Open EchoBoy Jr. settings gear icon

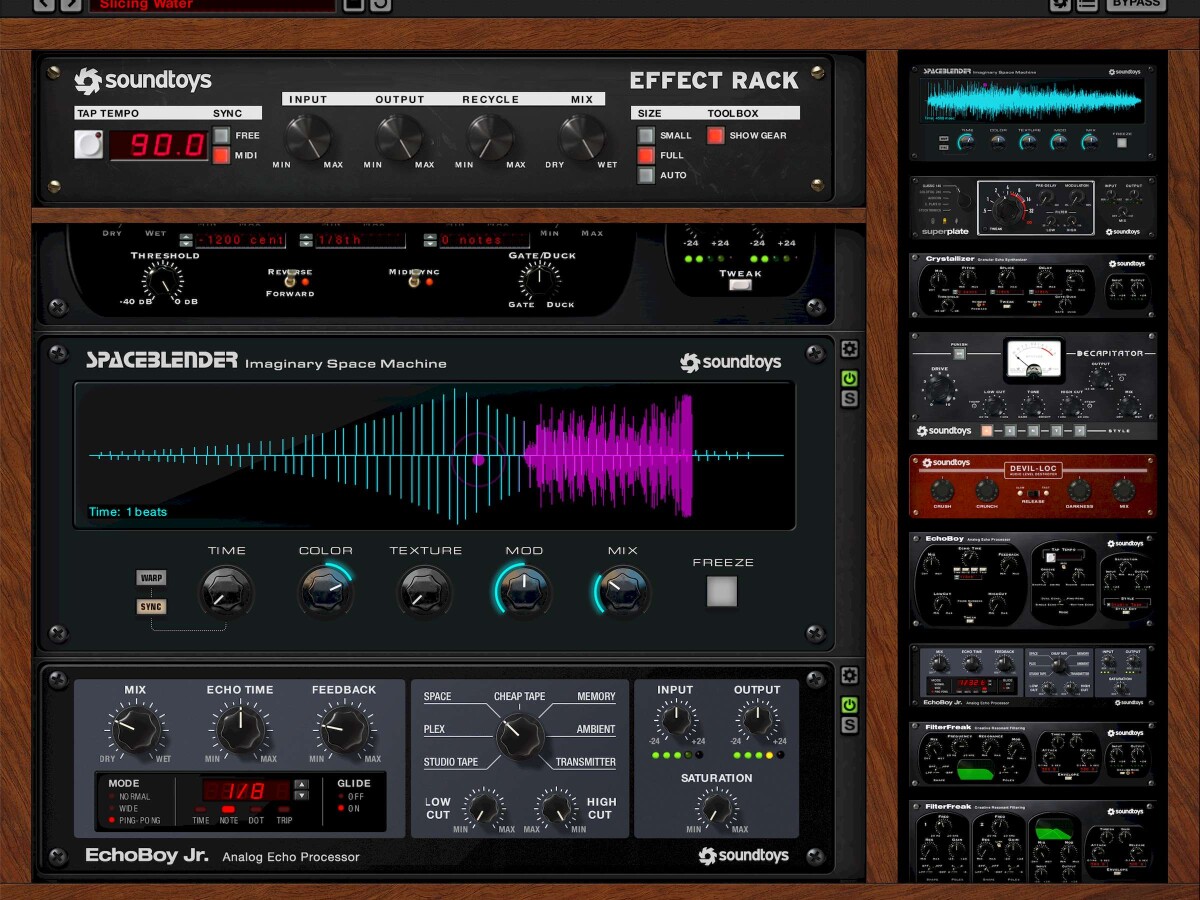pyautogui.click(x=849, y=676)
